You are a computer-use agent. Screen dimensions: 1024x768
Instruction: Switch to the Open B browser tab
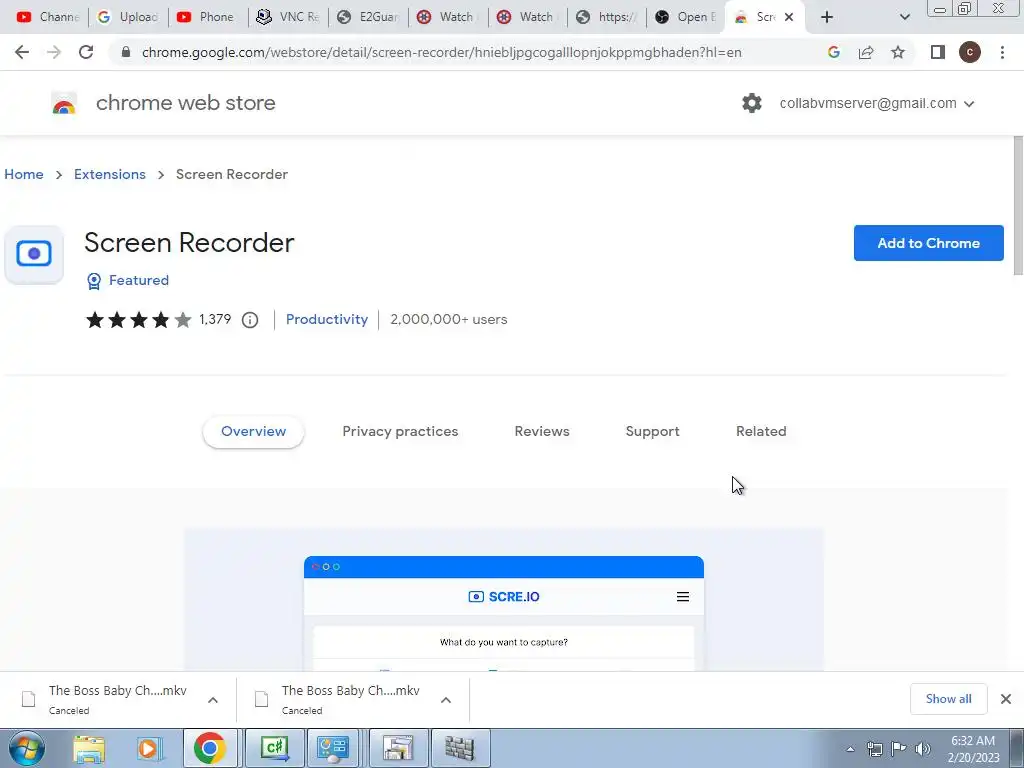pos(686,17)
